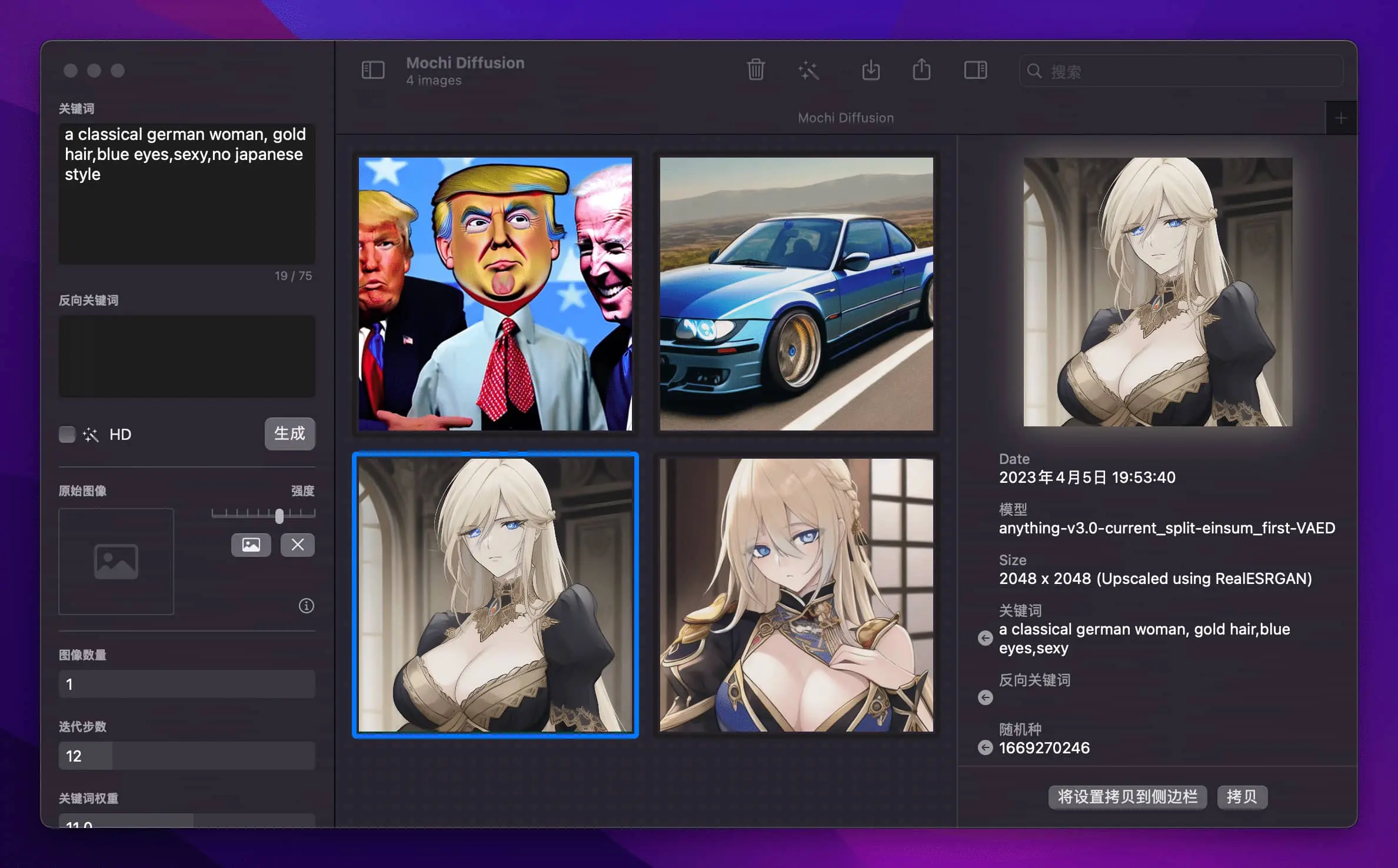1398x868 pixels.
Task: Select the Mochi Diffusion tab
Action: (x=846, y=118)
